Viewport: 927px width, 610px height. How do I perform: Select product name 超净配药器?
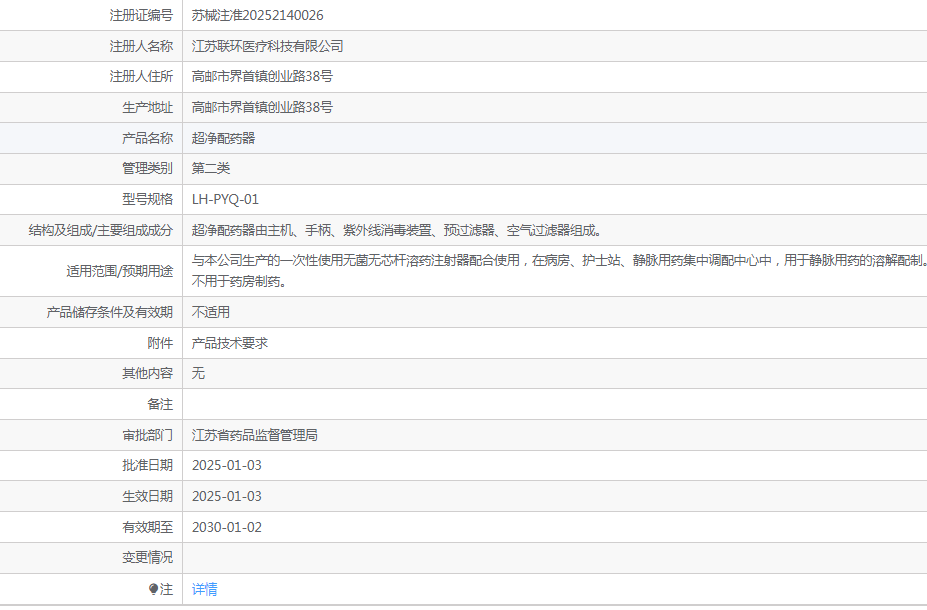coord(223,138)
